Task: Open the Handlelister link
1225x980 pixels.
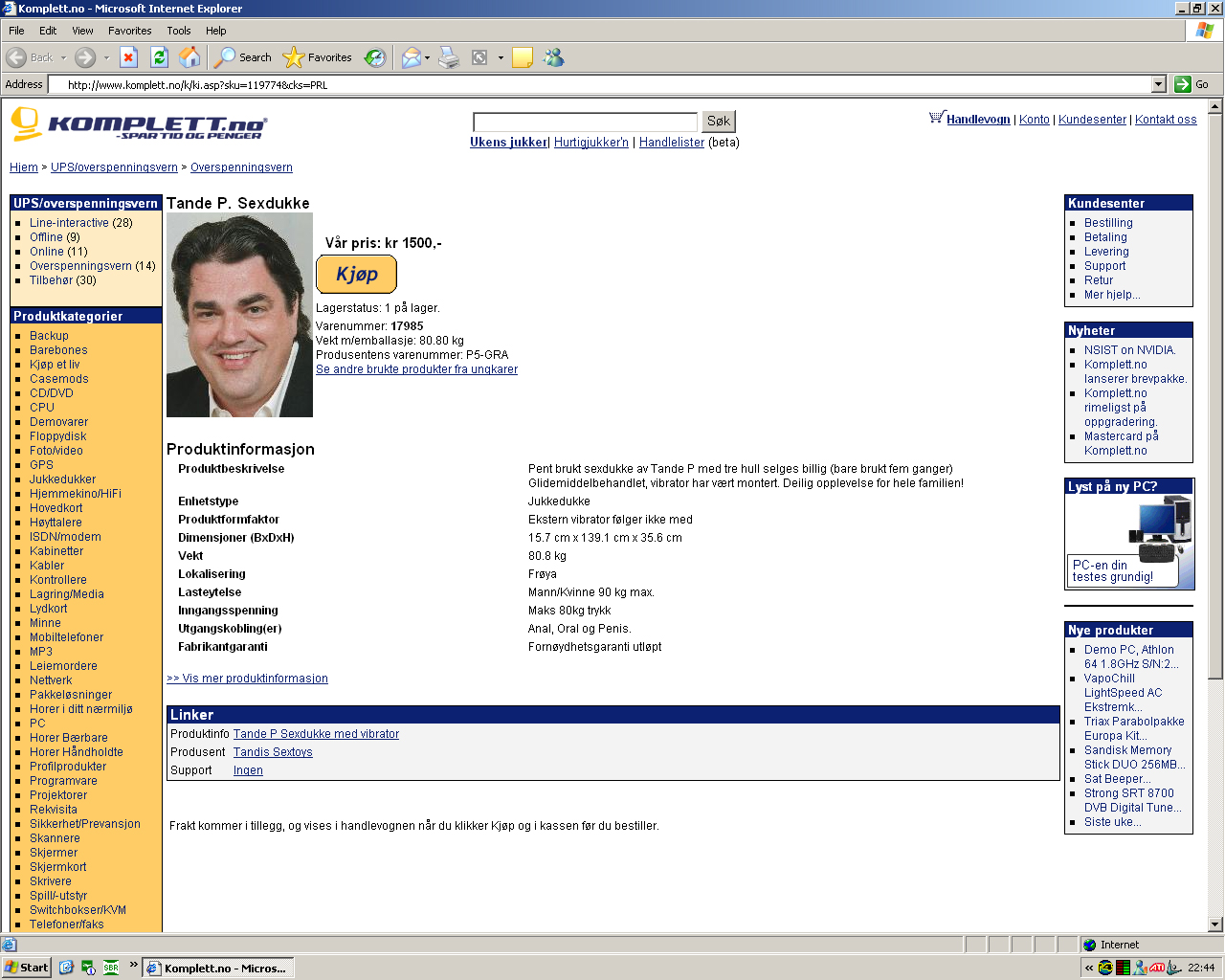Action: [672, 143]
